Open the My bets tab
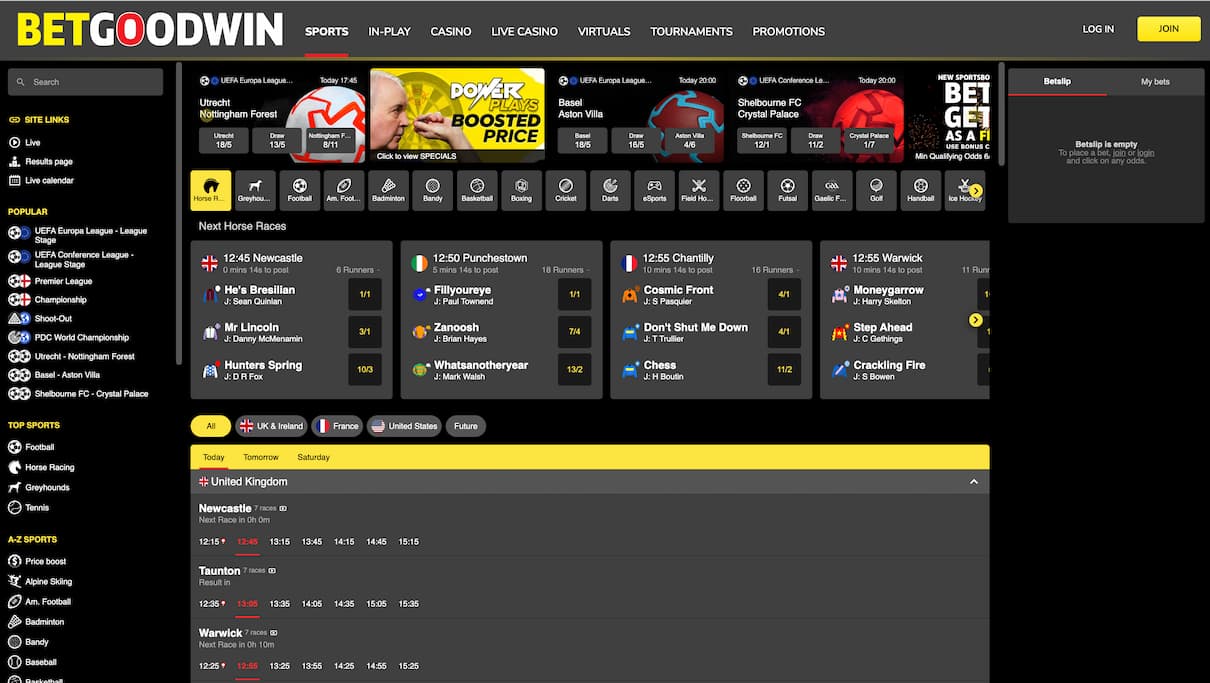 click(1155, 81)
